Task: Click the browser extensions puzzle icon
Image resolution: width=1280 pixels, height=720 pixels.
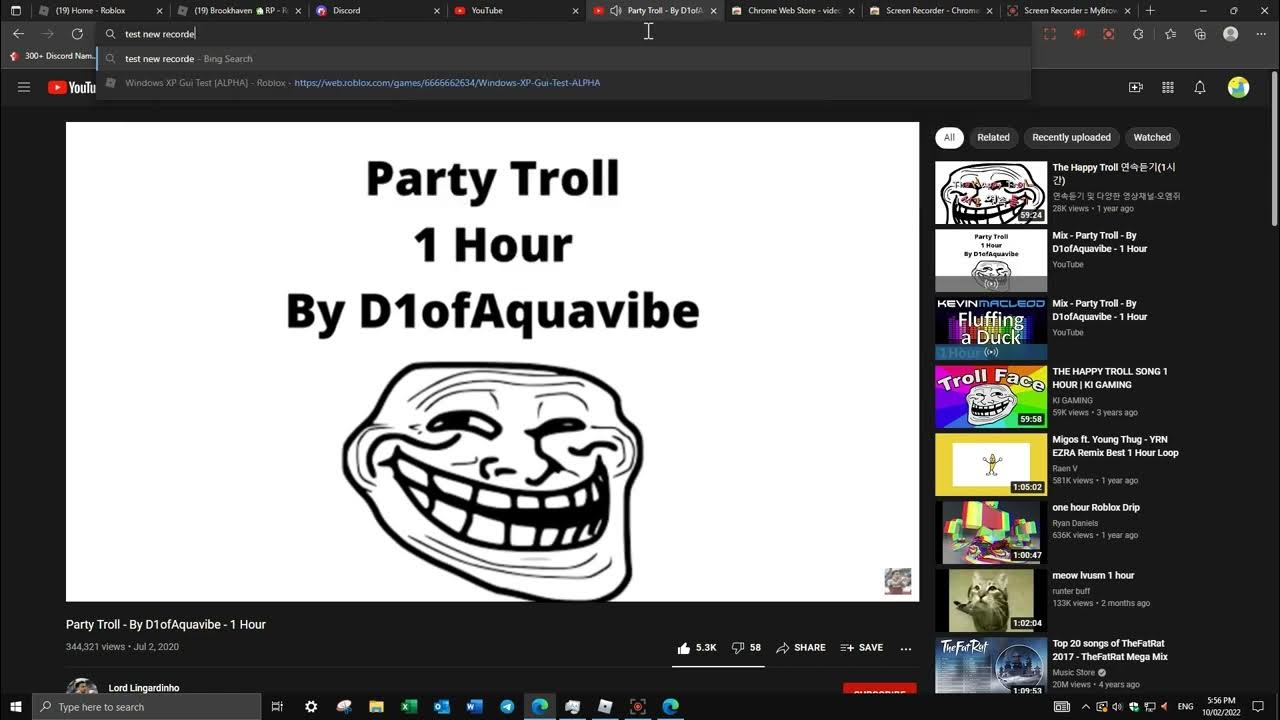Action: (x=1138, y=33)
